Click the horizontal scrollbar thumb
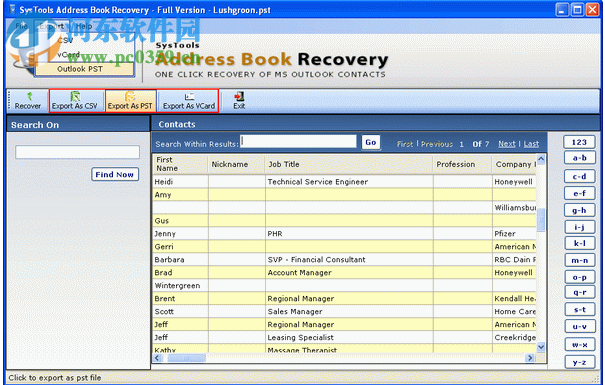This screenshot has width=605, height=385. pos(186,358)
